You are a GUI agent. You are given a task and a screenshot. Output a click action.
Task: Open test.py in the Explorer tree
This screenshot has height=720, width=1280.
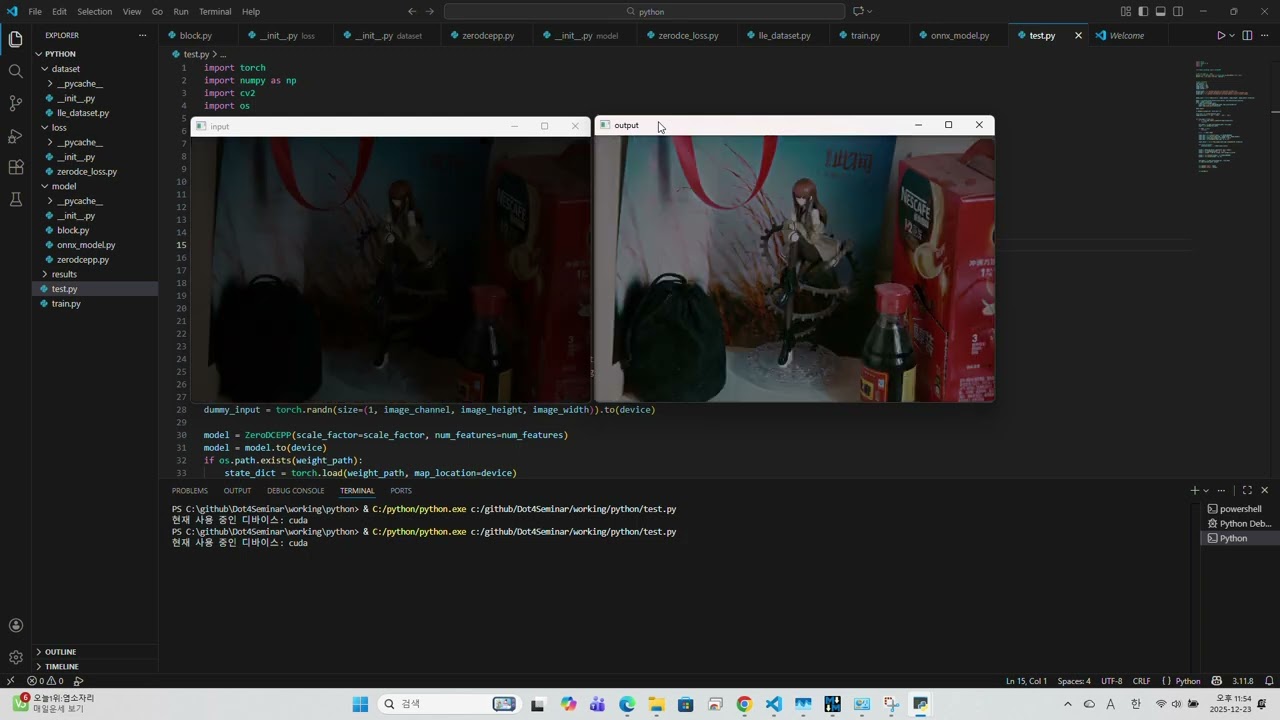coord(95,289)
